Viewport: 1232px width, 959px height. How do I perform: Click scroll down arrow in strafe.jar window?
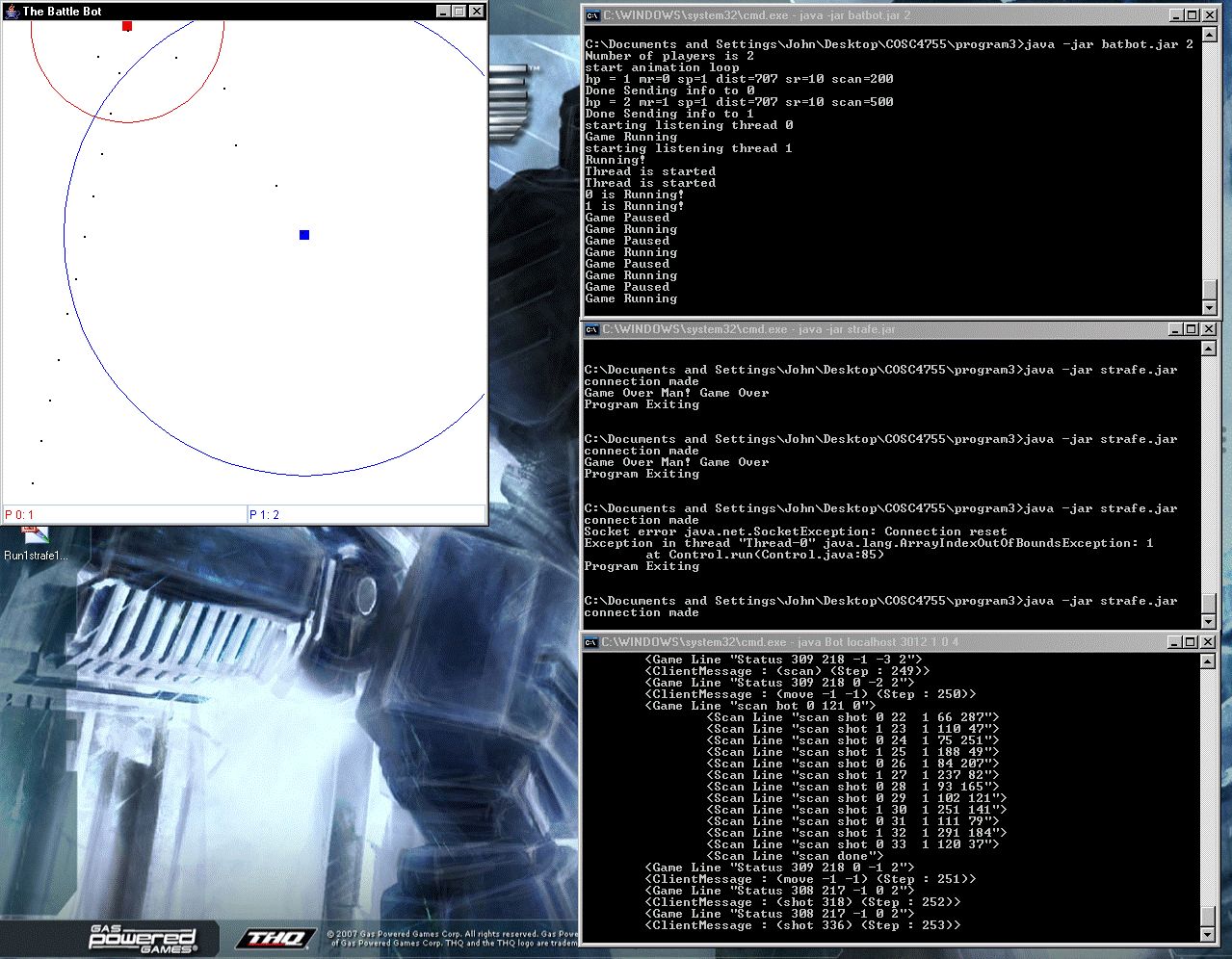tap(1210, 622)
